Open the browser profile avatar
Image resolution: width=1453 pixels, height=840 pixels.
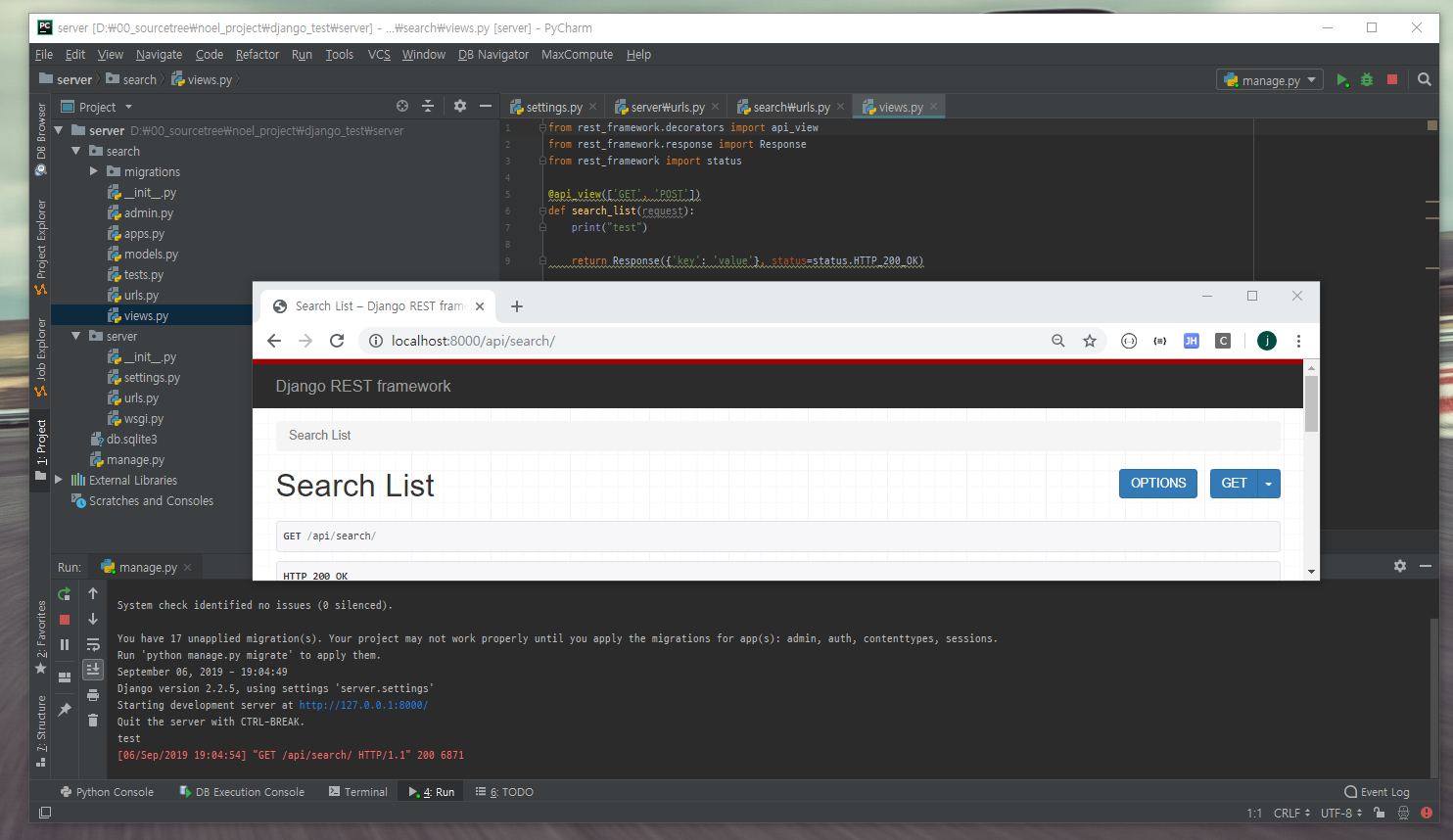[x=1267, y=341]
